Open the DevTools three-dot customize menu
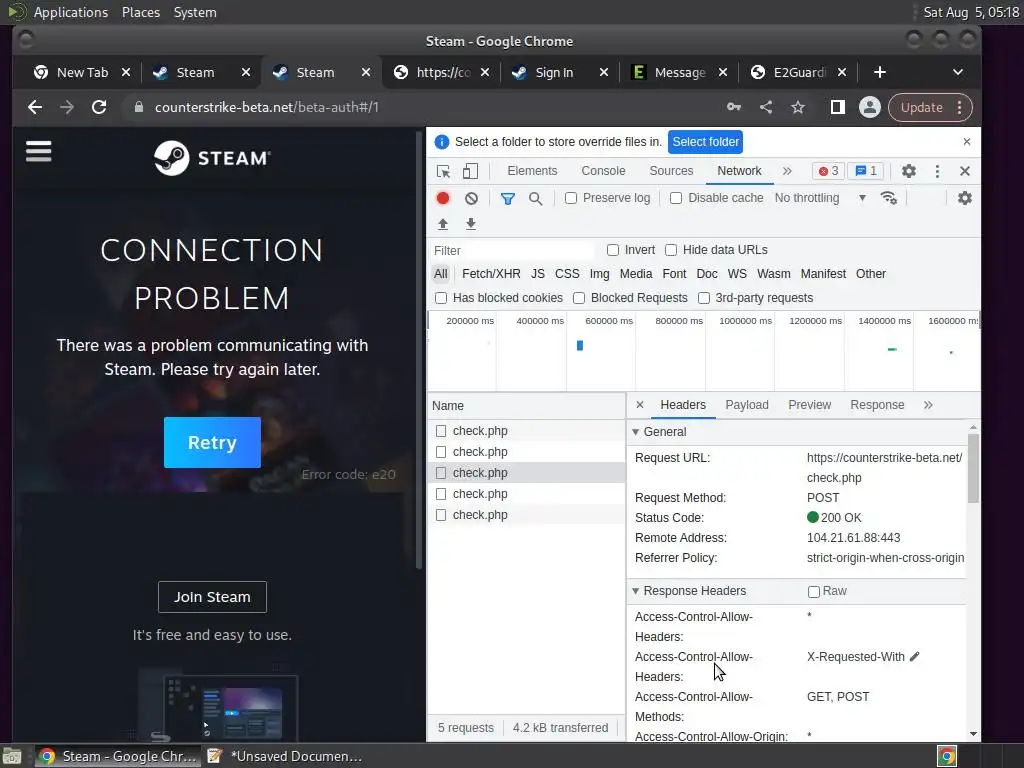The image size is (1024, 768). click(937, 171)
